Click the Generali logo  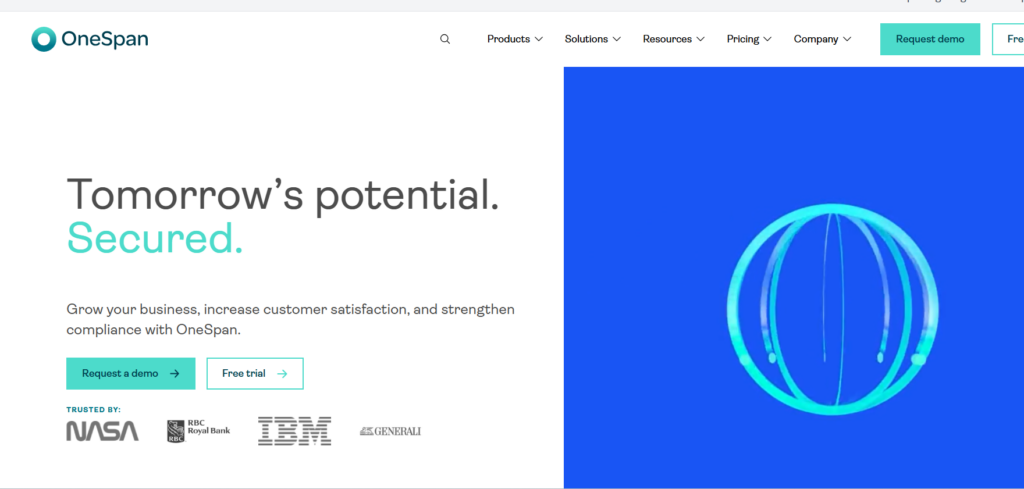pyautogui.click(x=390, y=431)
